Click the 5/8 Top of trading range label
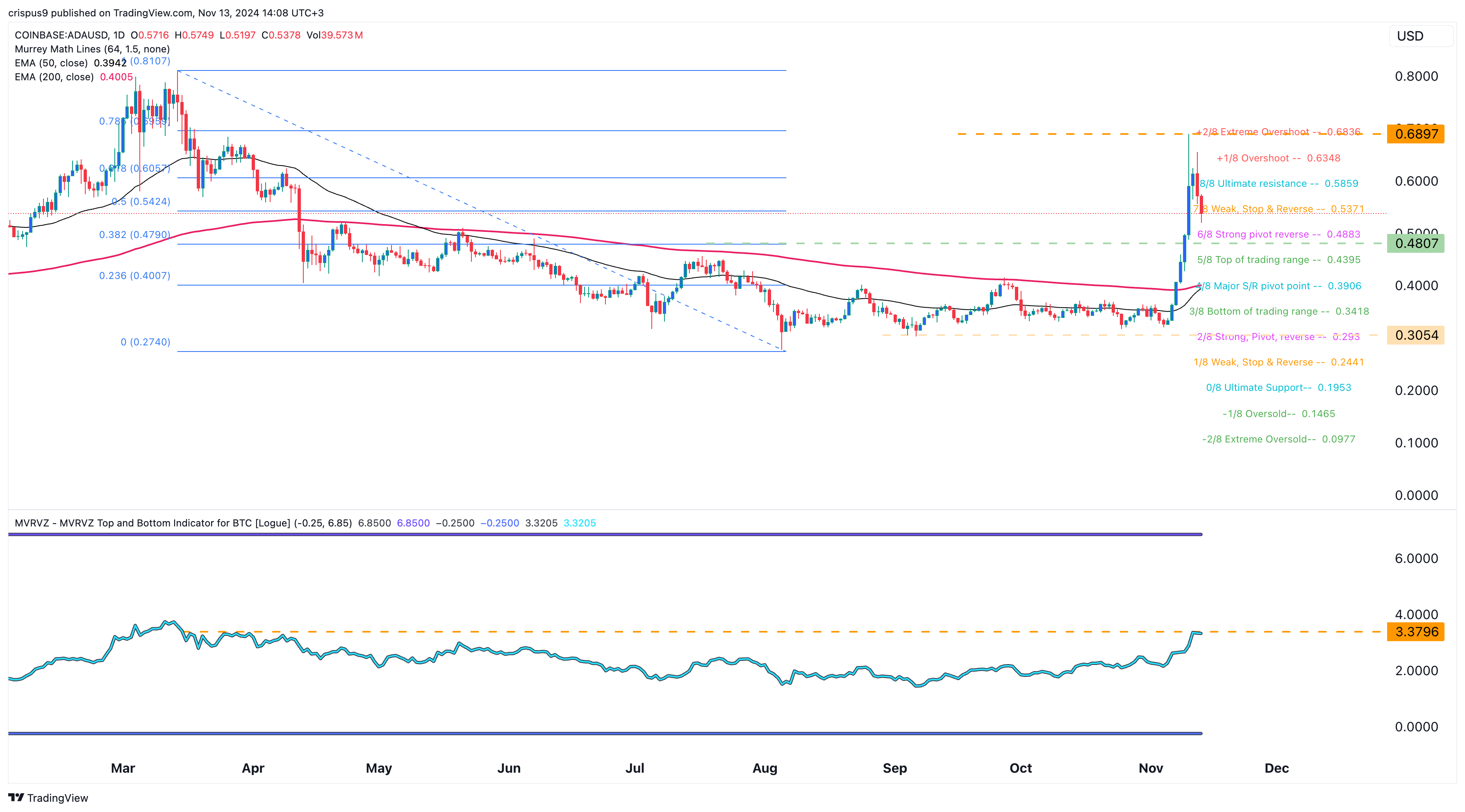The image size is (1465, 812). point(1278,260)
